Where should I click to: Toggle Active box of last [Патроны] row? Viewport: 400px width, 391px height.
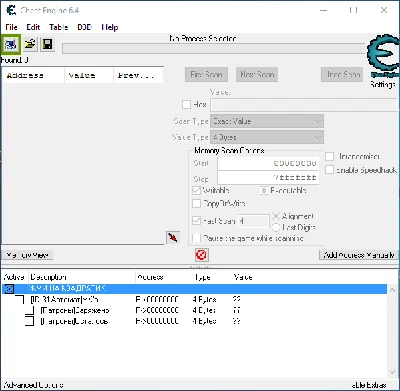[x=30, y=321]
